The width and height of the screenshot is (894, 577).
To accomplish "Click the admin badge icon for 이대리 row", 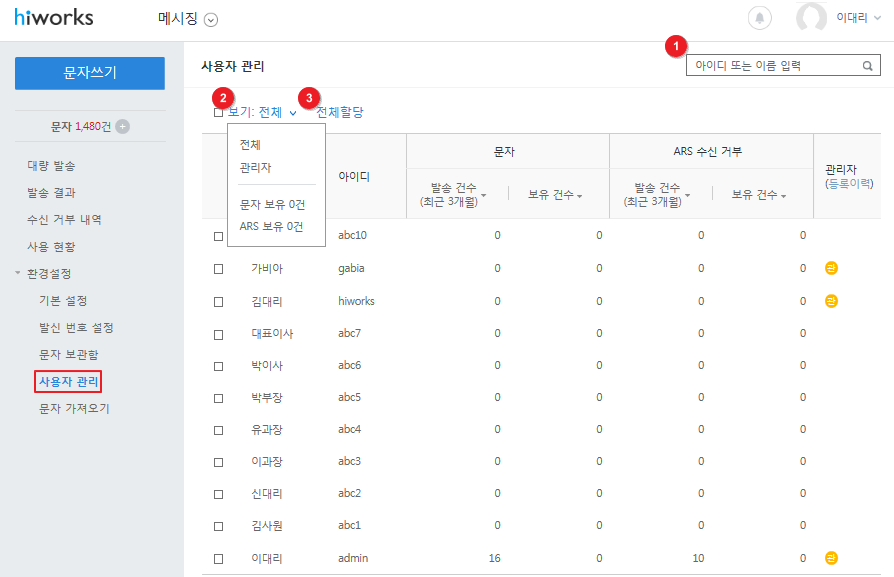I will 830,557.
